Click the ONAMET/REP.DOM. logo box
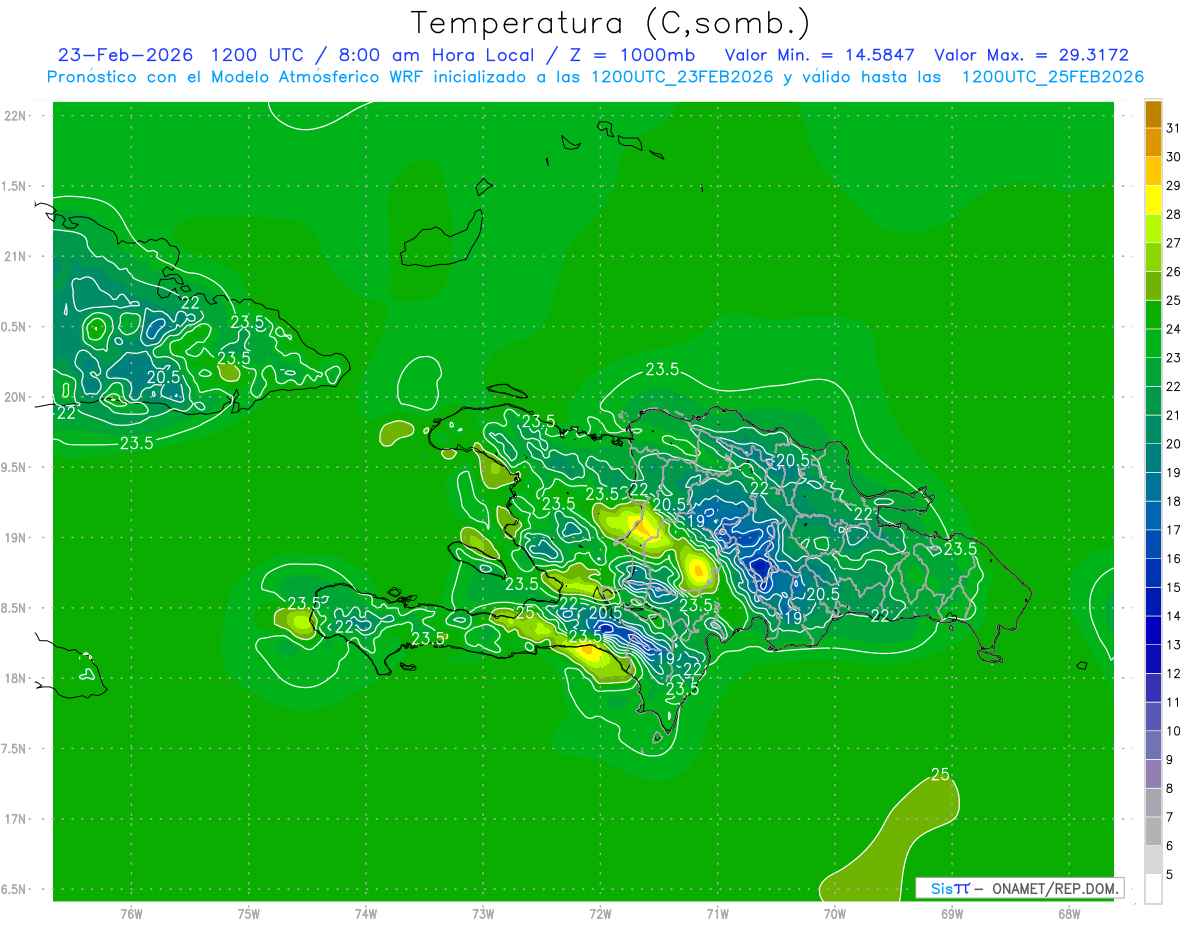 click(1020, 888)
